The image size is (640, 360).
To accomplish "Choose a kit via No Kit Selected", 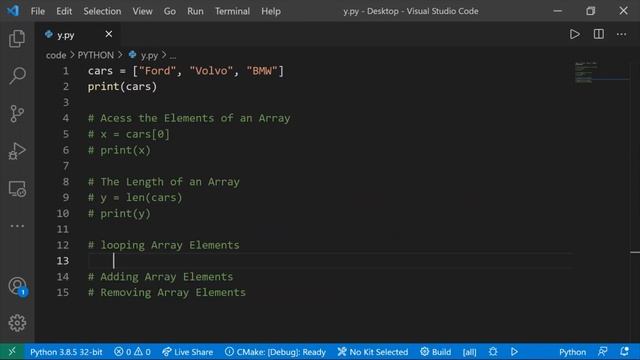I will (373, 352).
